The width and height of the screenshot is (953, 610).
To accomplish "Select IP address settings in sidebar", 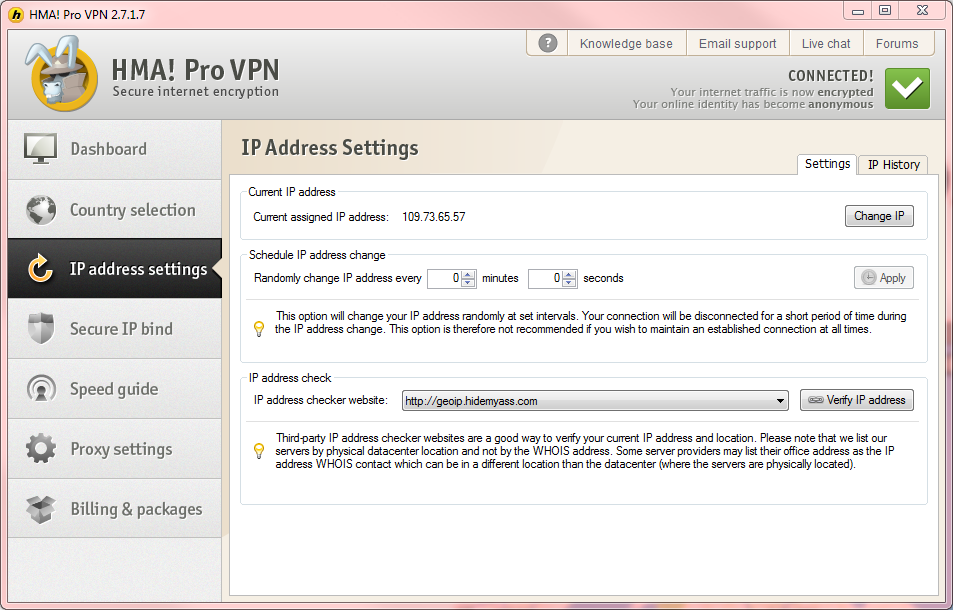I will [115, 269].
